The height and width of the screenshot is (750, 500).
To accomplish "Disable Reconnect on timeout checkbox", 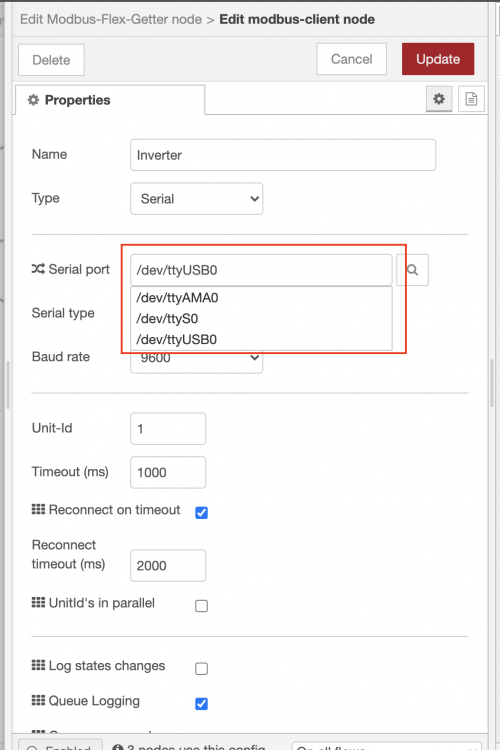I will click(x=201, y=513).
